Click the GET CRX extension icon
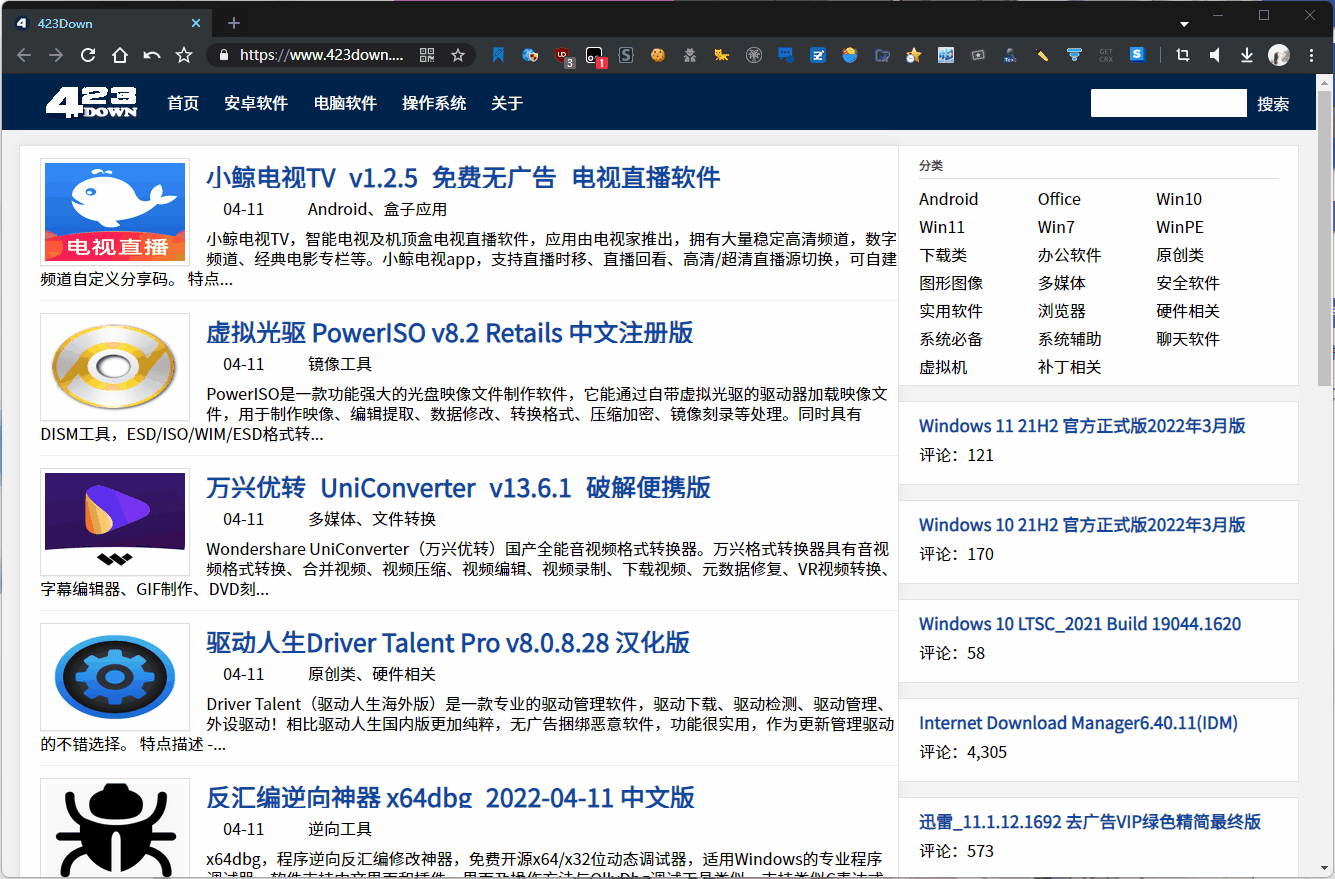This screenshot has width=1335, height=879. coord(1106,56)
